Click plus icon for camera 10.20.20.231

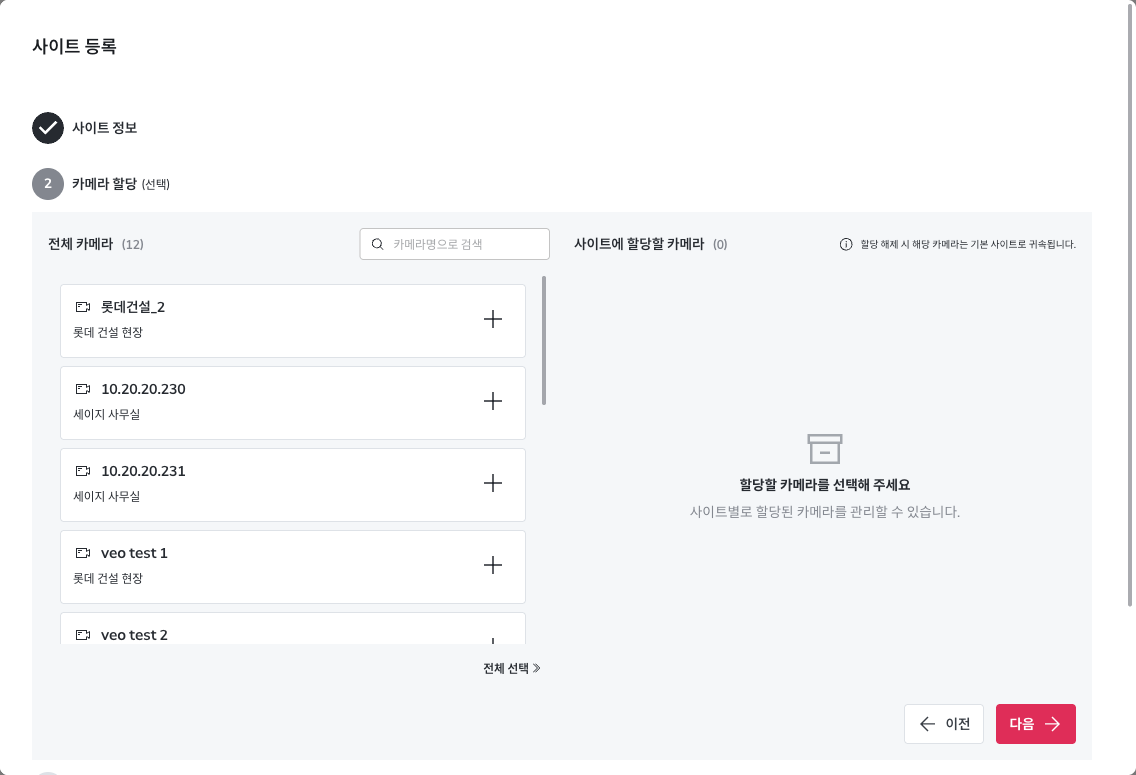click(x=493, y=483)
